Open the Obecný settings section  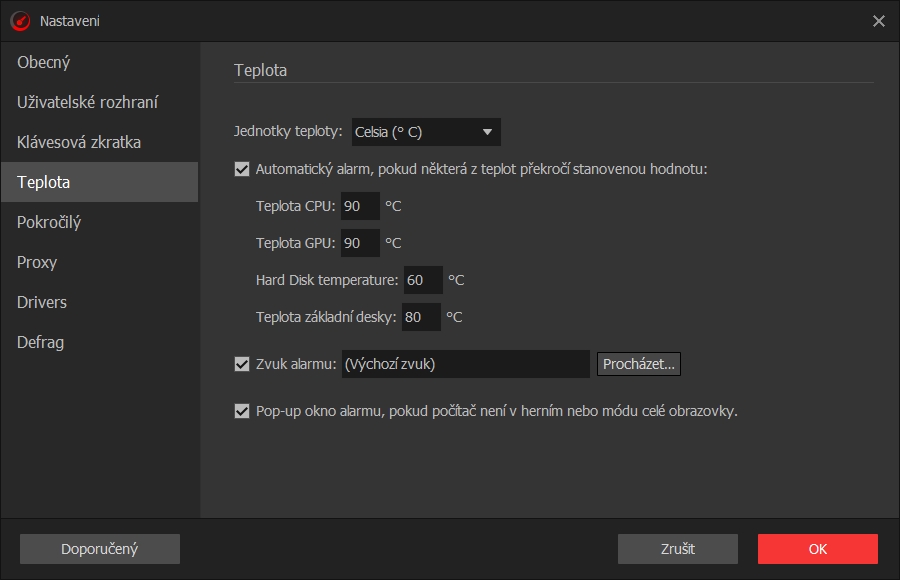[x=44, y=62]
